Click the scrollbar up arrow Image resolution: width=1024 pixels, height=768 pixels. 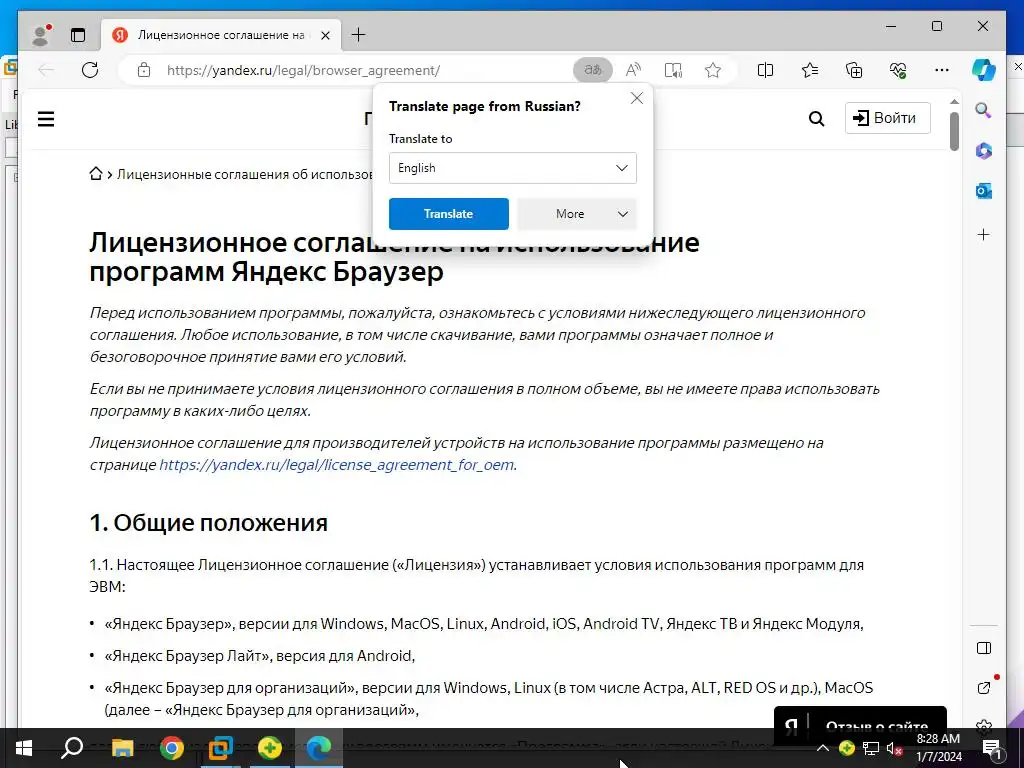tap(954, 101)
